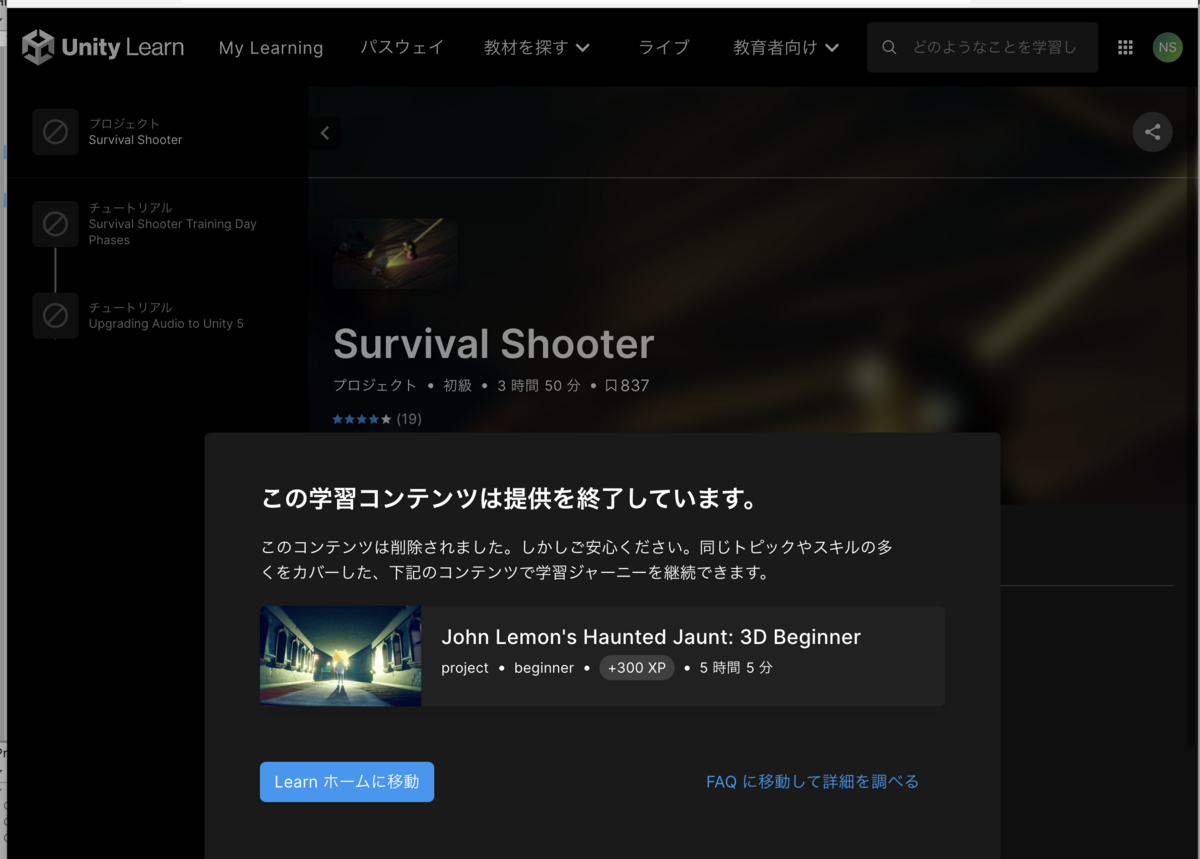Screen dimensions: 1200x859
Task: Open My Learning page
Action: 271,47
